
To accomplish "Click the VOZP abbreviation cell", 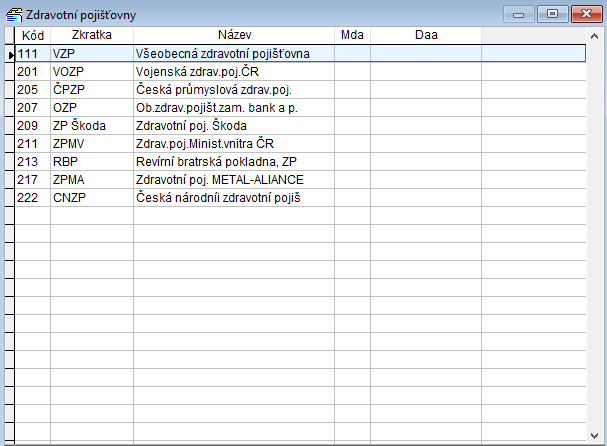I will pyautogui.click(x=92, y=72).
